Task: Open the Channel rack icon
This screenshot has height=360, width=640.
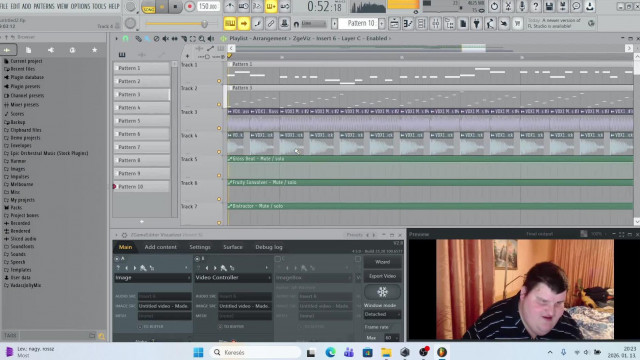Action: click(x=422, y=24)
